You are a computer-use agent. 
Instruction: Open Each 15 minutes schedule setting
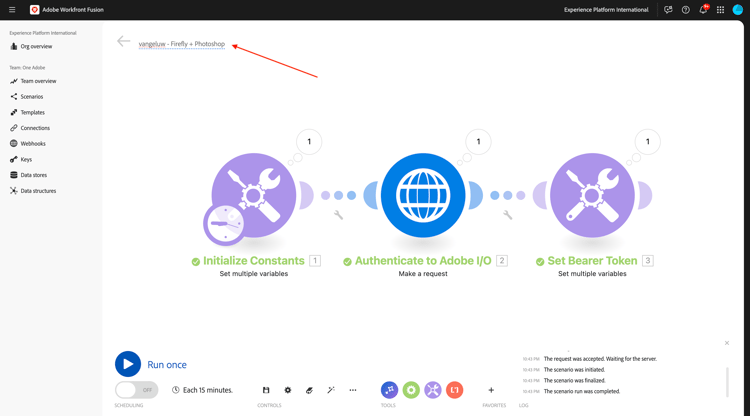click(x=202, y=390)
